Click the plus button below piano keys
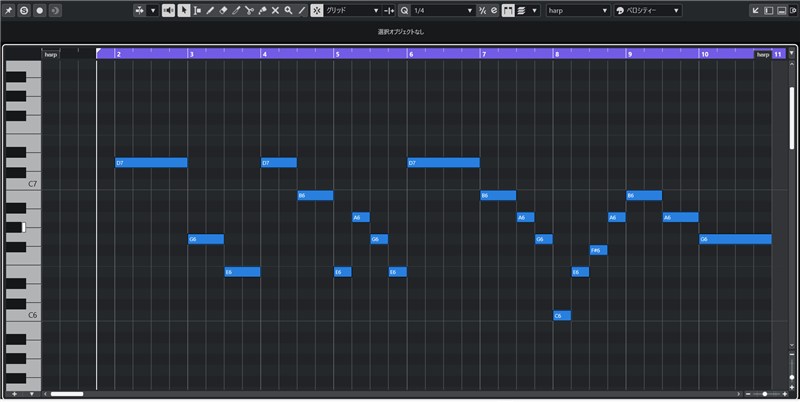Image resolution: width=800 pixels, height=402 pixels. (x=14, y=394)
